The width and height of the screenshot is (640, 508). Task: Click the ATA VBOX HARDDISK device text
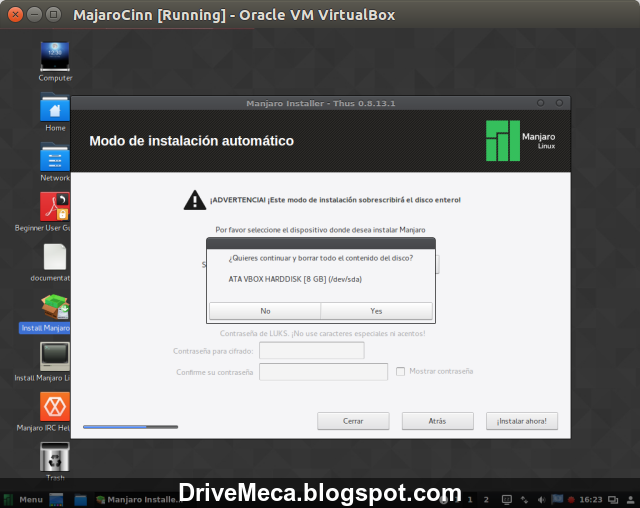pos(295,279)
